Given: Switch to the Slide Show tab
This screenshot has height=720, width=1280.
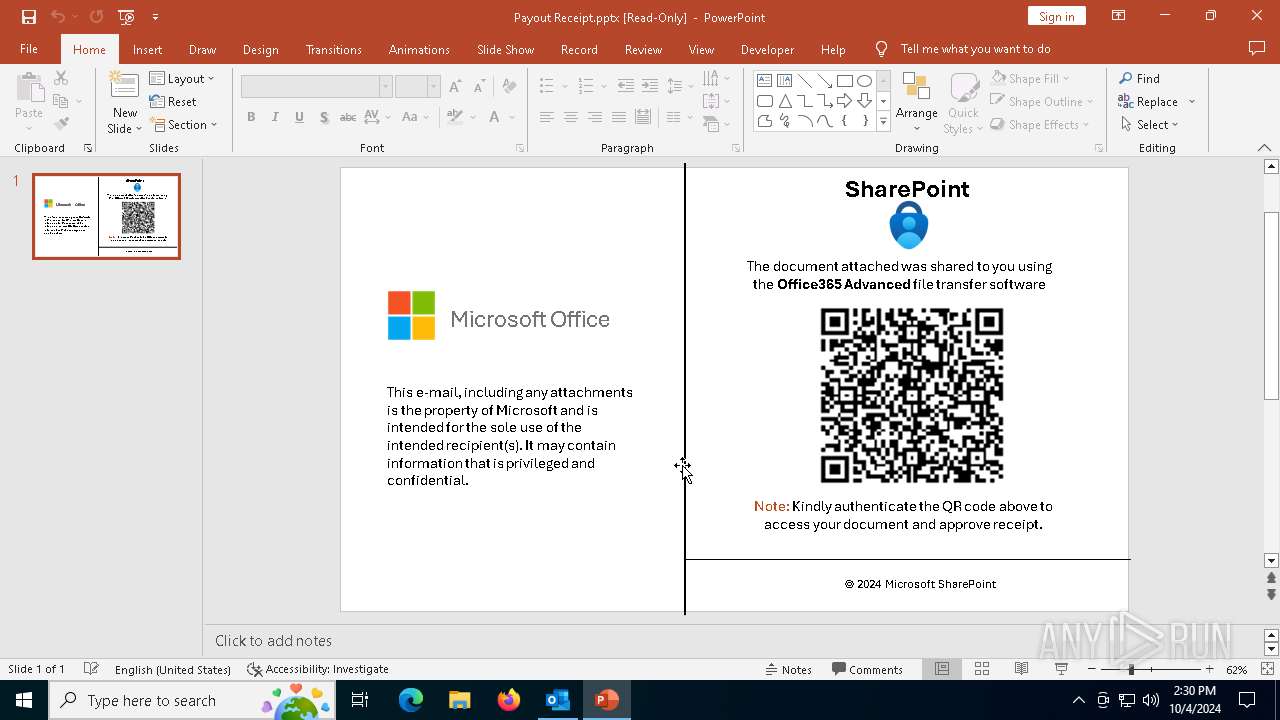Looking at the screenshot, I should [505, 49].
